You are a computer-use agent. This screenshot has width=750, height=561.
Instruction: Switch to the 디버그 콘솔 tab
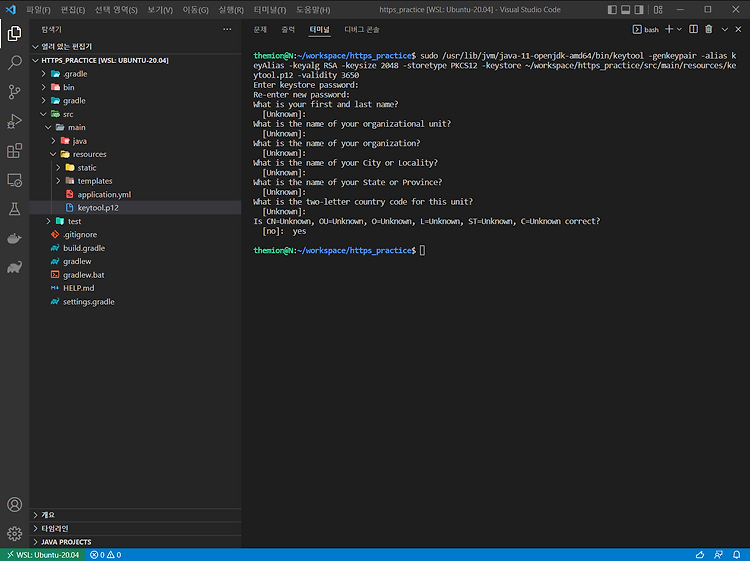pos(362,30)
